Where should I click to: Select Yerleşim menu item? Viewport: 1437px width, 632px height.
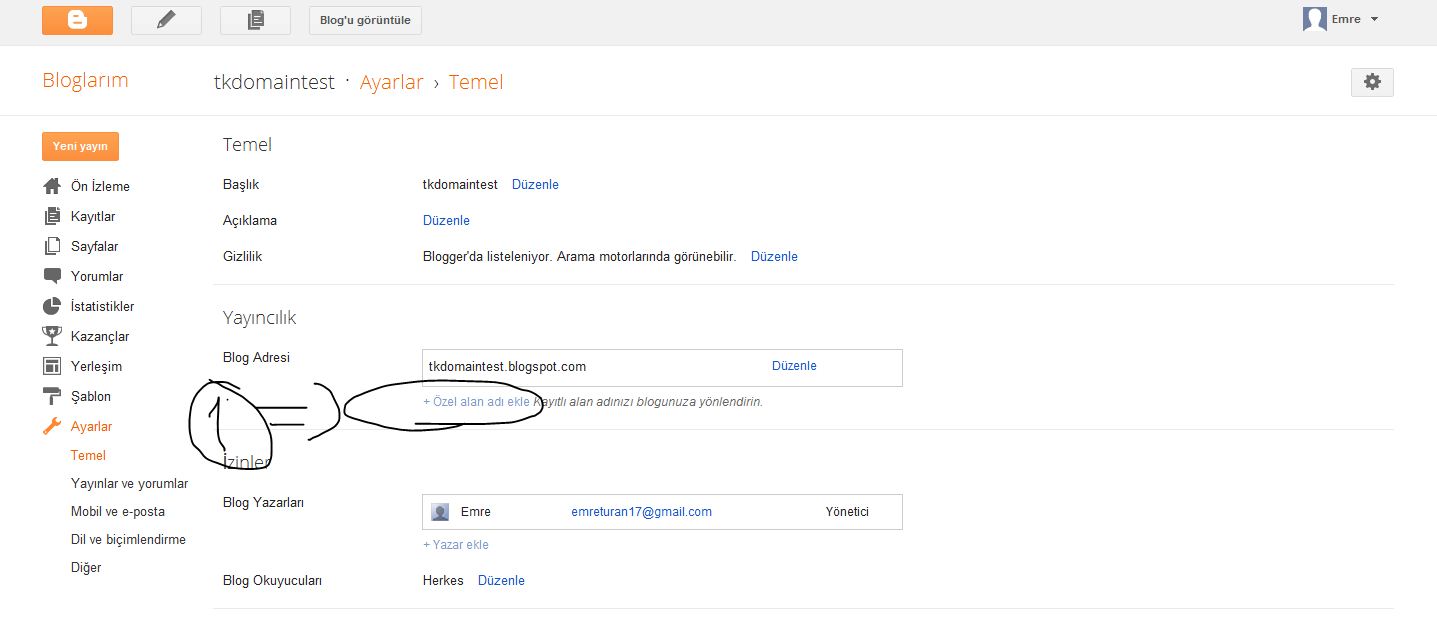coord(96,366)
